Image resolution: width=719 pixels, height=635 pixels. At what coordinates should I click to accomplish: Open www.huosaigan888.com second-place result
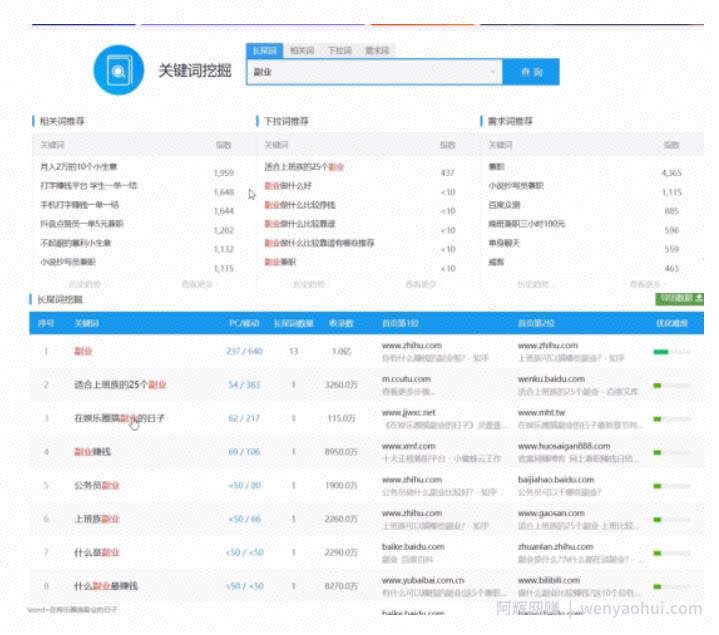564,446
